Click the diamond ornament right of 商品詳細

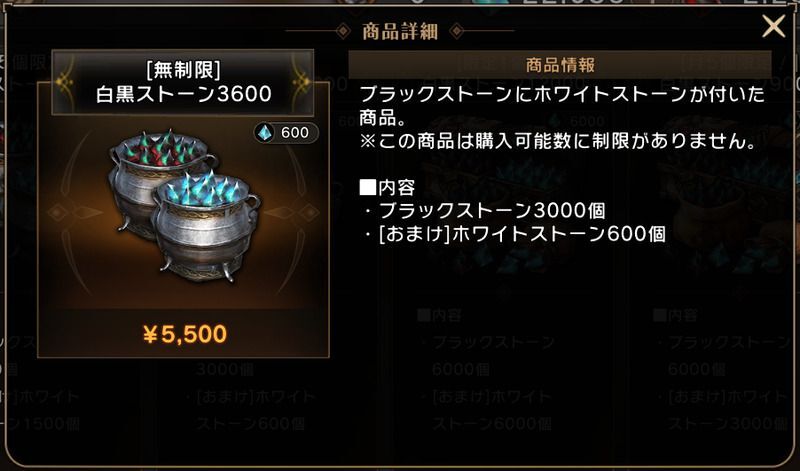(x=457, y=32)
